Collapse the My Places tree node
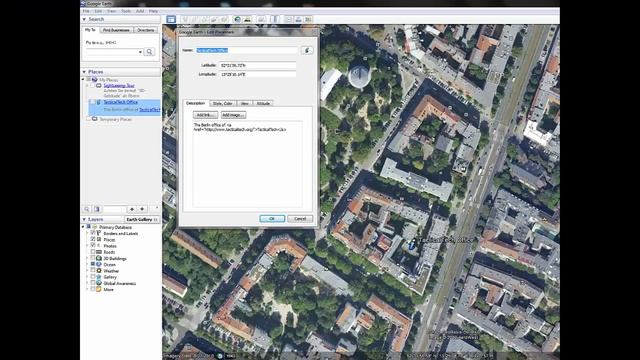Image resolution: width=640 pixels, height=360 pixels. (x=84, y=80)
